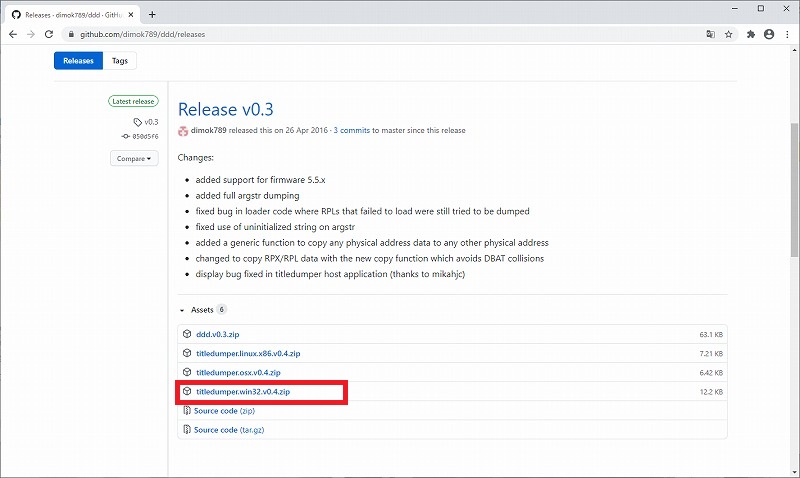Viewport: 800px width, 478px height.
Task: Click the 'Changes:' heading text
Action: [195, 158]
